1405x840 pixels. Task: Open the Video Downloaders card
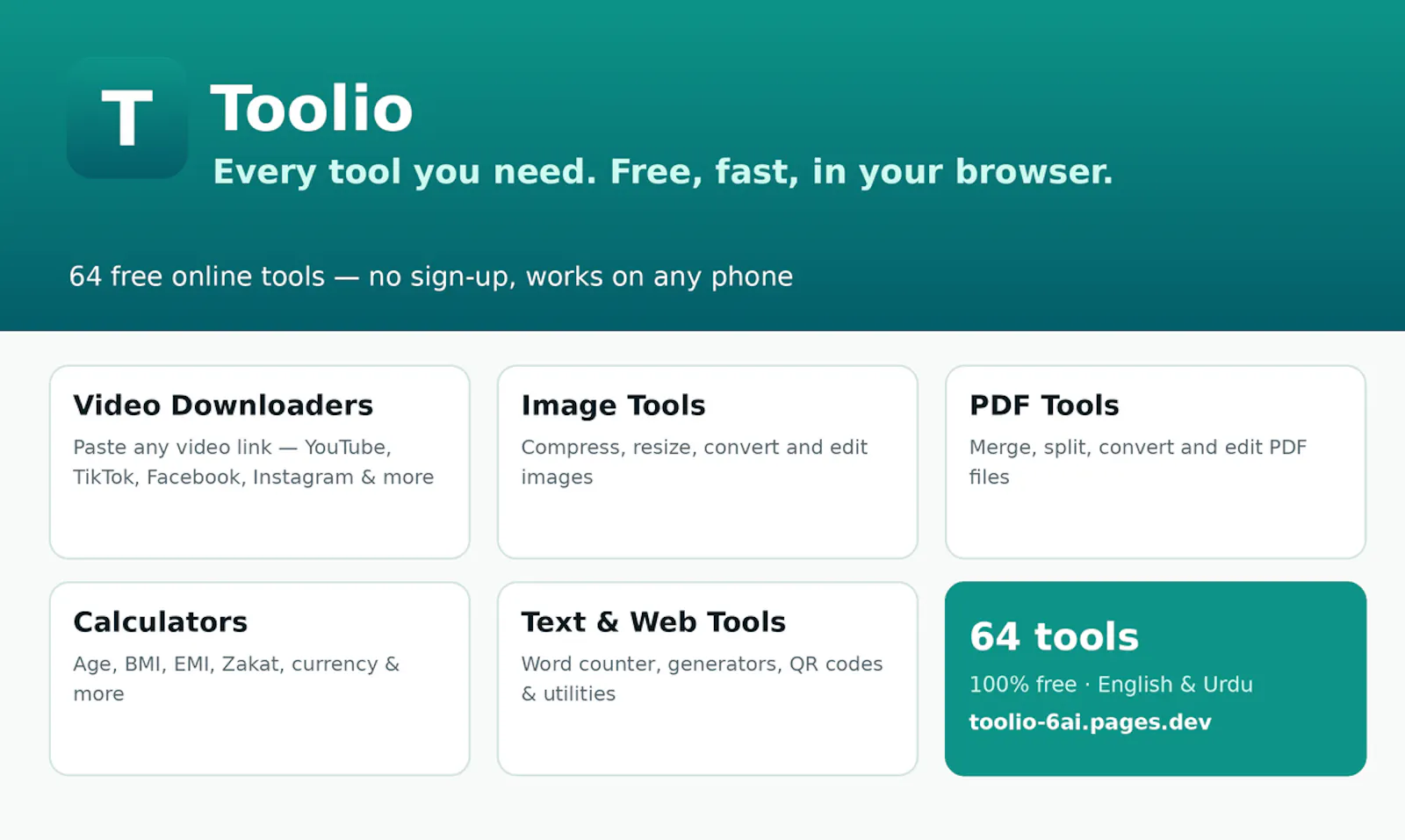(x=260, y=462)
